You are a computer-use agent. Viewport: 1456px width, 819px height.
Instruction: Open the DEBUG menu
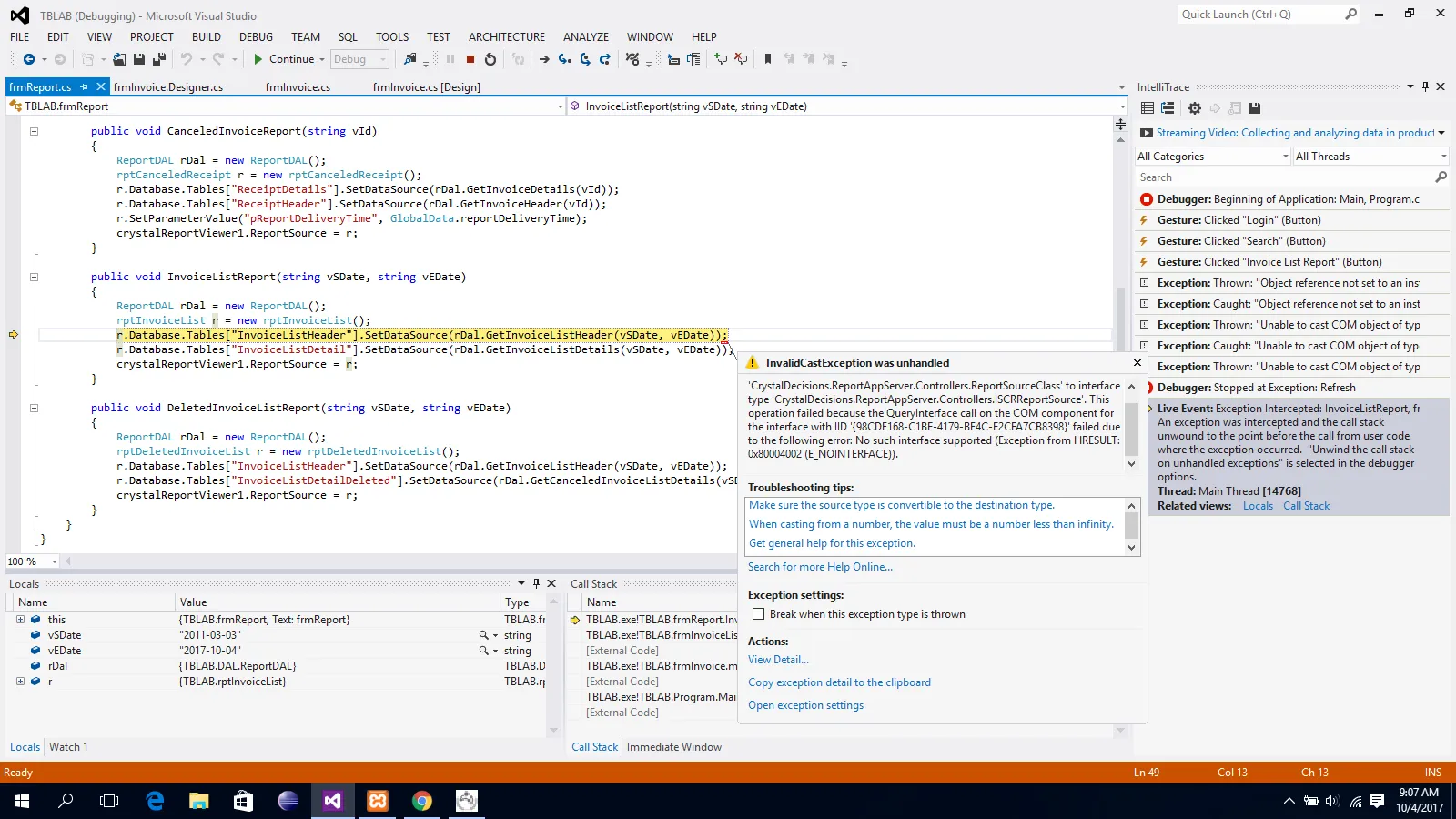(256, 37)
